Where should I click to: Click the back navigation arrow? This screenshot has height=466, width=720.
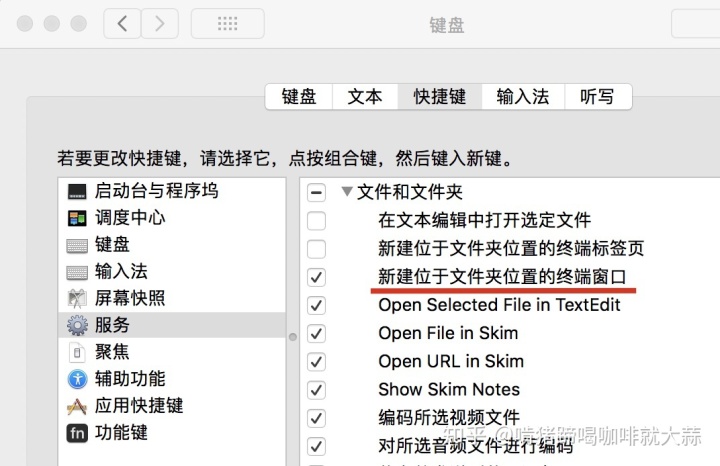click(122, 23)
